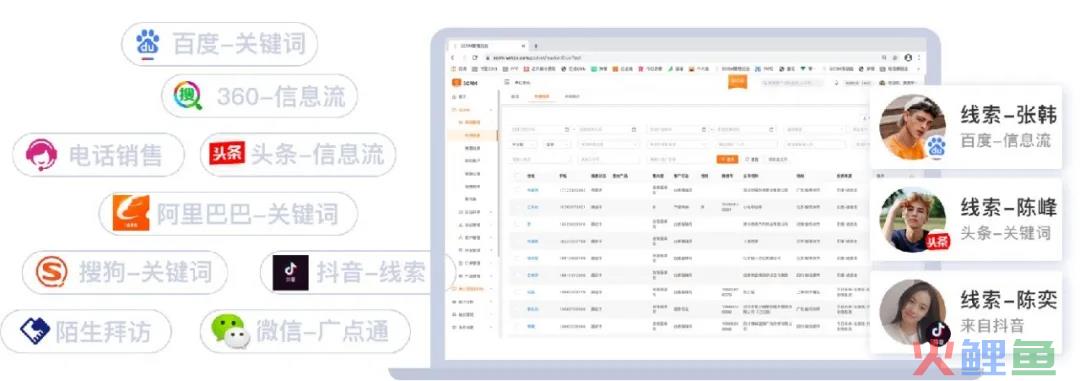
Task: Tick the select-all checkbox in the table header
Action: [x=518, y=176]
